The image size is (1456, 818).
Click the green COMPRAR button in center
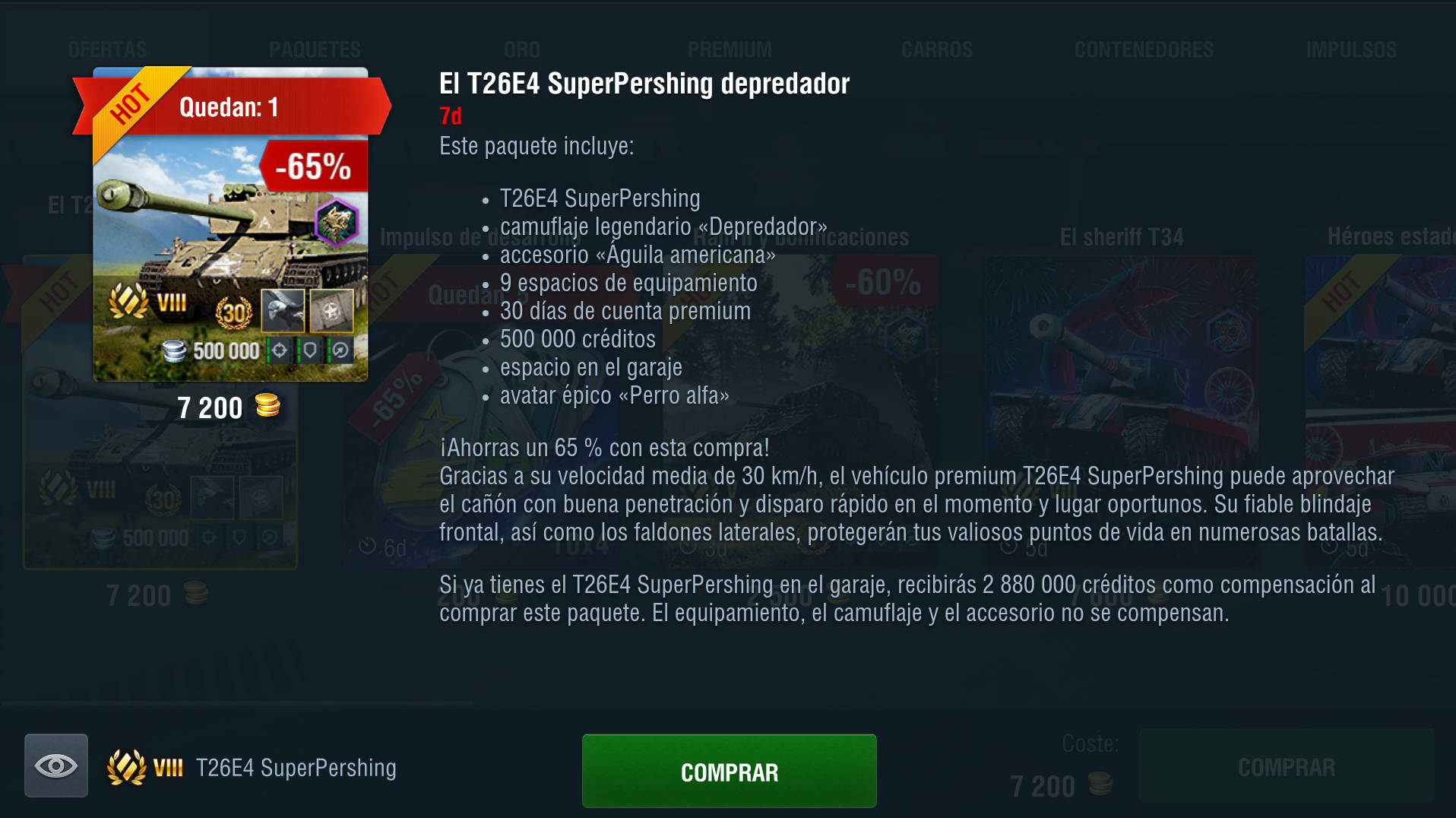click(729, 771)
